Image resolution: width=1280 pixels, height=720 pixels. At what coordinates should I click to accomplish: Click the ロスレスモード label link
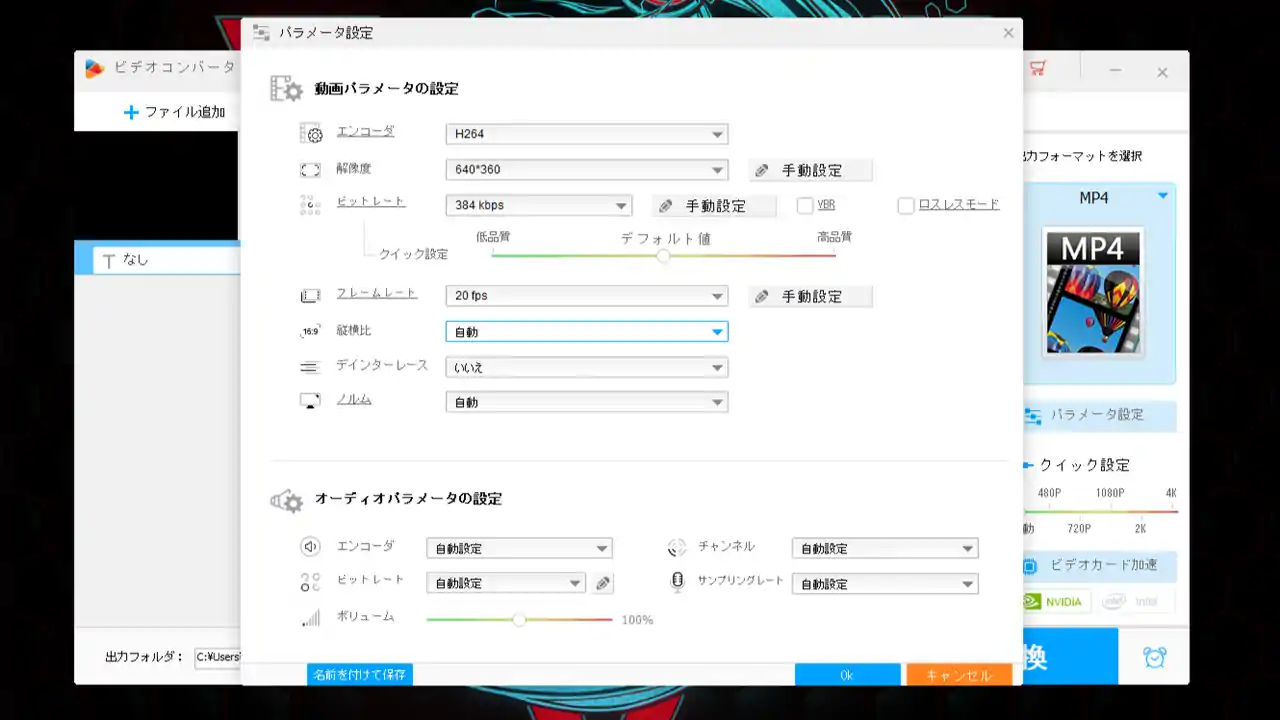[x=959, y=205]
